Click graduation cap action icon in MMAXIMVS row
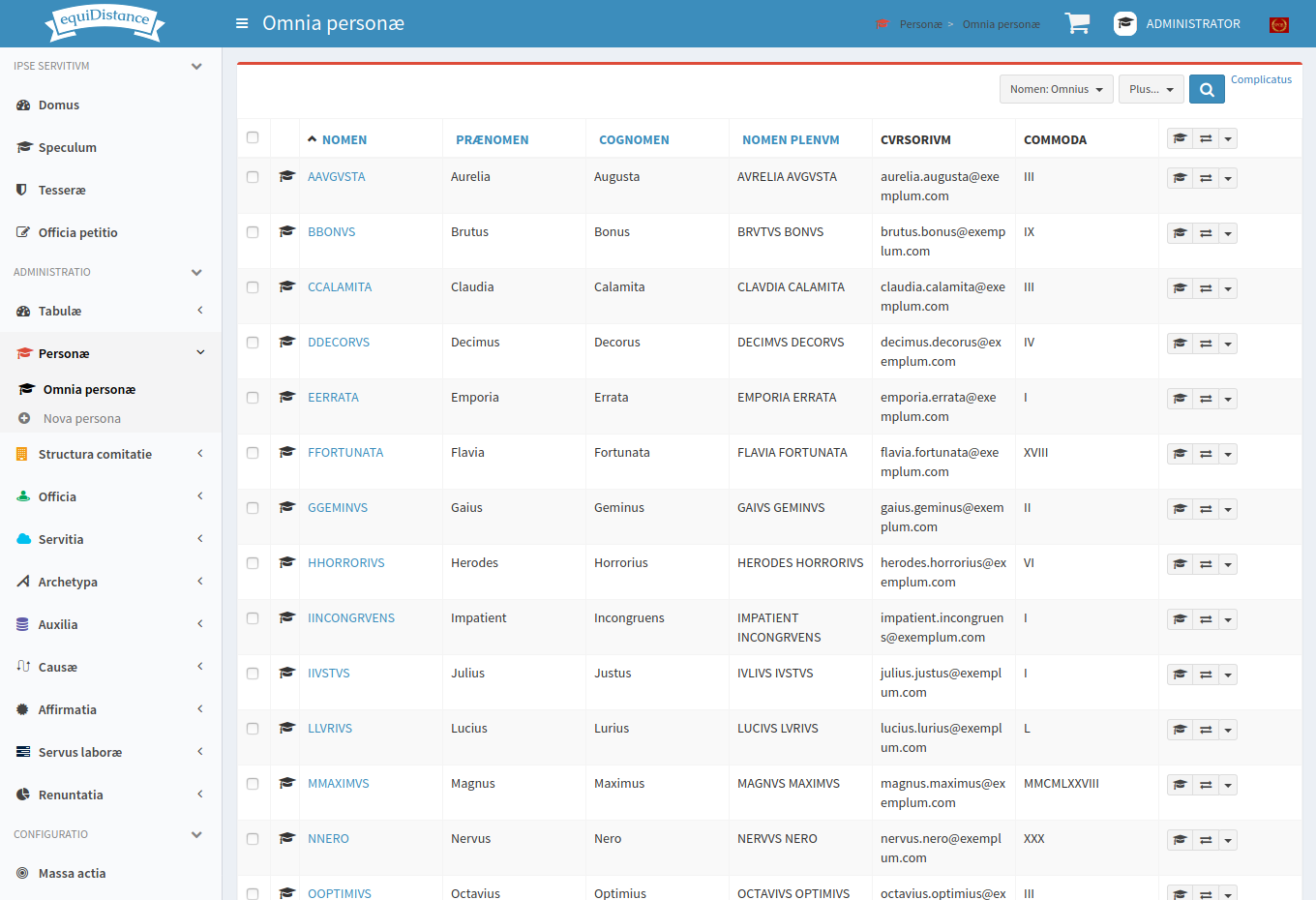The height and width of the screenshot is (900, 1316). pos(1180,785)
